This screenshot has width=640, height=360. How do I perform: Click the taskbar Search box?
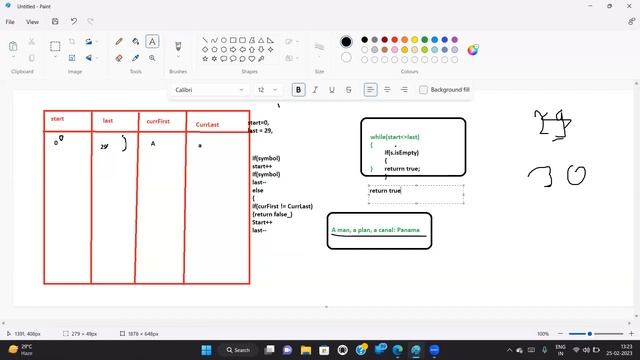[238, 350]
